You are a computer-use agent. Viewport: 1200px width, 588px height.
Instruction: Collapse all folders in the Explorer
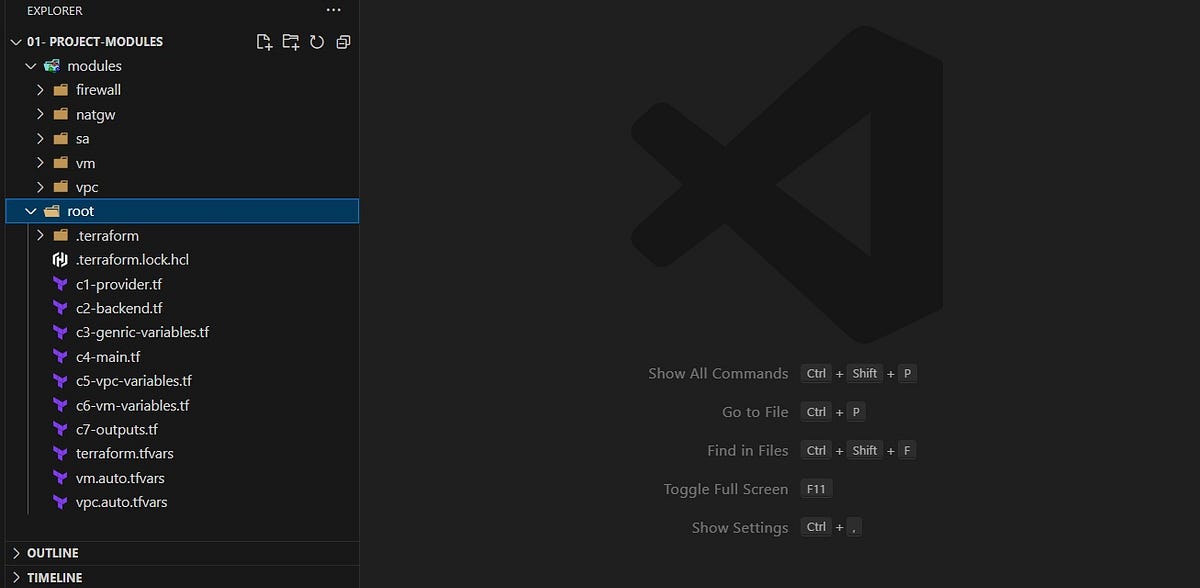point(343,42)
